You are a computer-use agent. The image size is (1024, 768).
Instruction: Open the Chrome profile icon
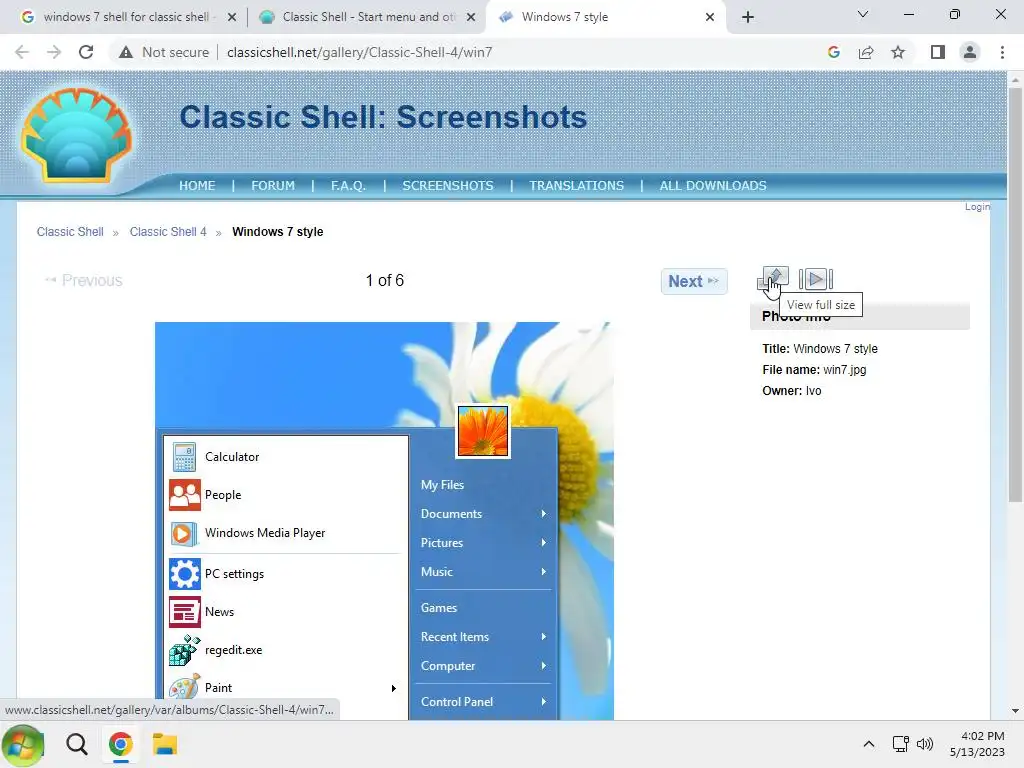[x=970, y=52]
